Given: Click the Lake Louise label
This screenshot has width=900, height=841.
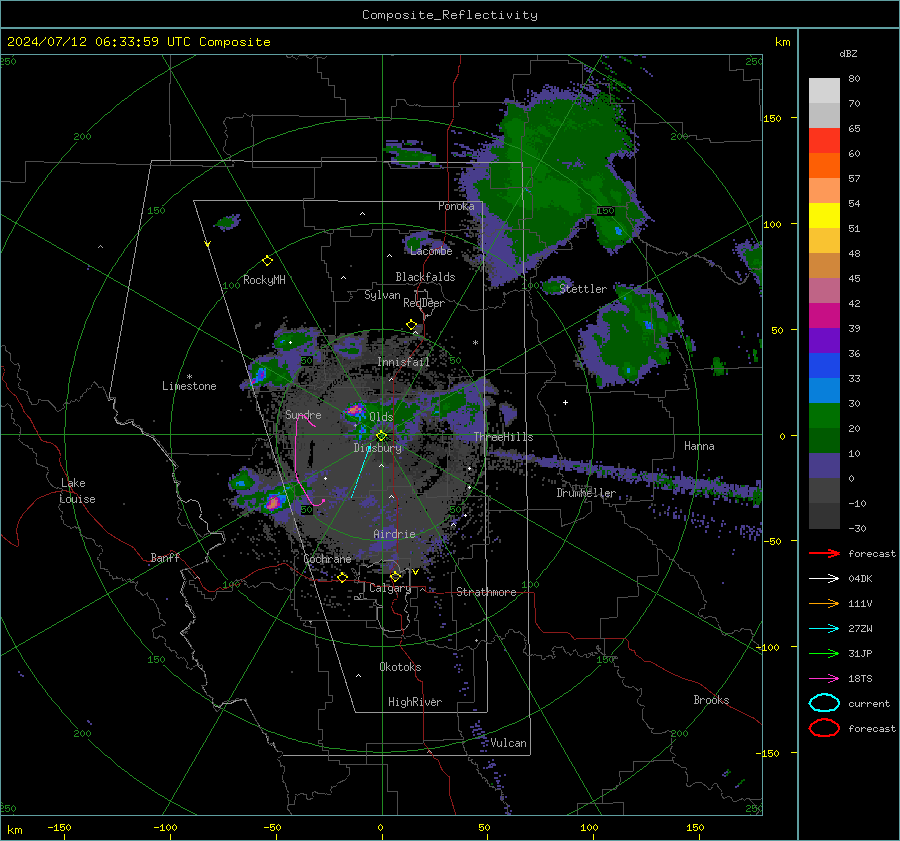Looking at the screenshot, I should [x=77, y=491].
